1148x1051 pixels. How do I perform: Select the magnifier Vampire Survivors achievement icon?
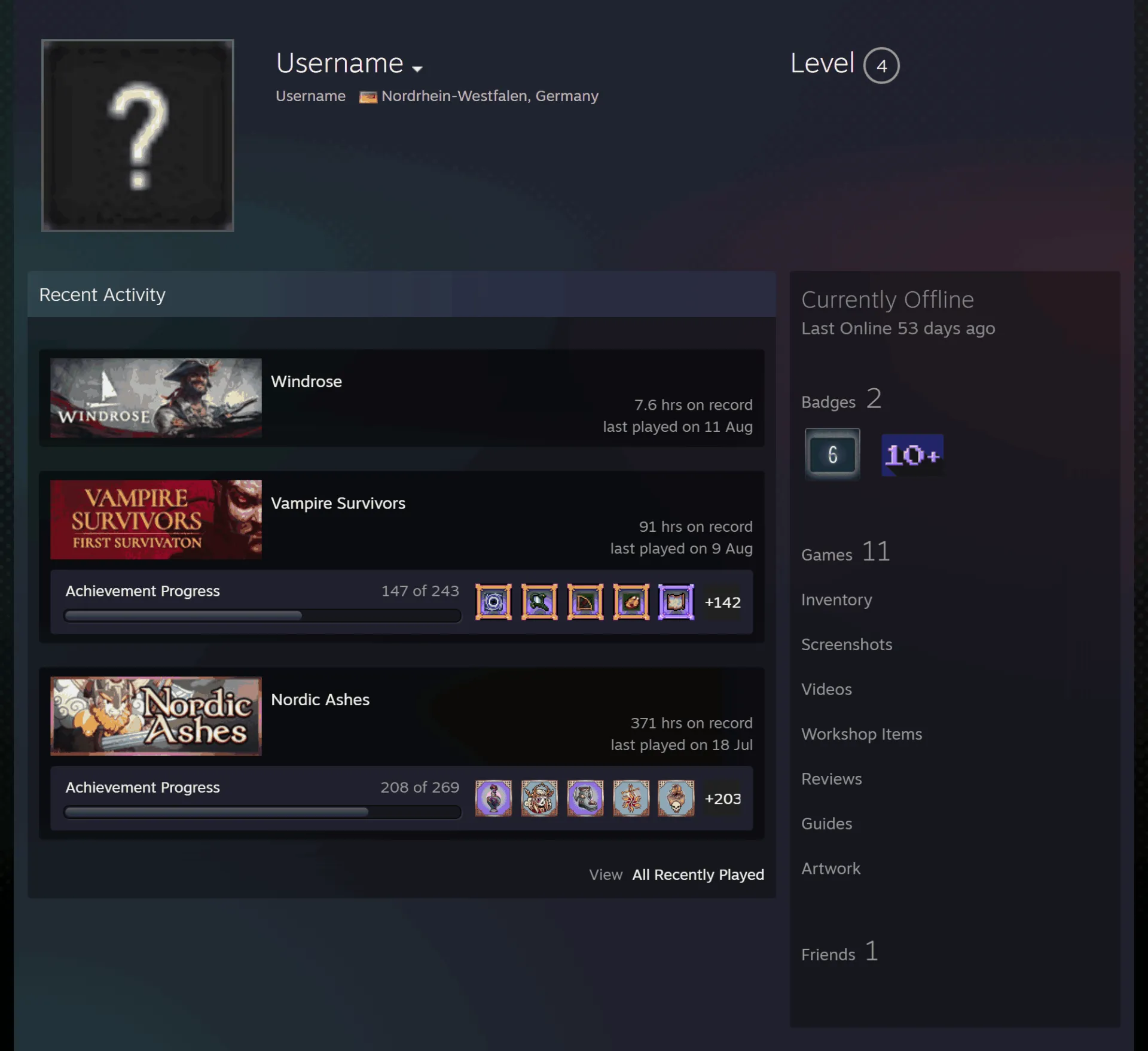(x=539, y=602)
